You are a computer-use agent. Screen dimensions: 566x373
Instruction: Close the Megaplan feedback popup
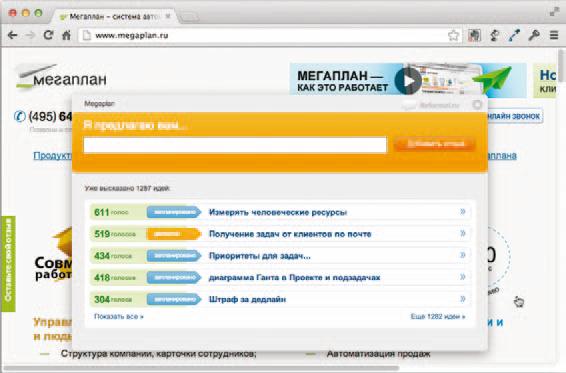(477, 105)
